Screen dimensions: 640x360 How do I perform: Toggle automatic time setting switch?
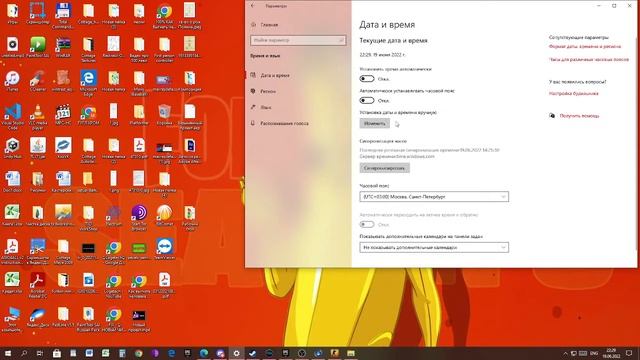367,78
